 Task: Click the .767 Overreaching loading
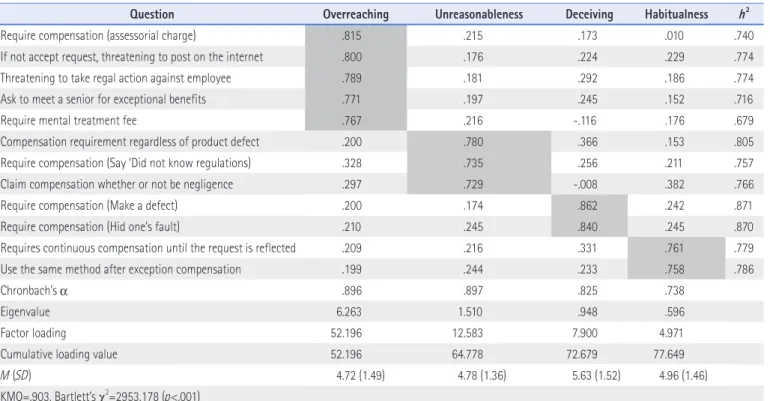(352, 120)
